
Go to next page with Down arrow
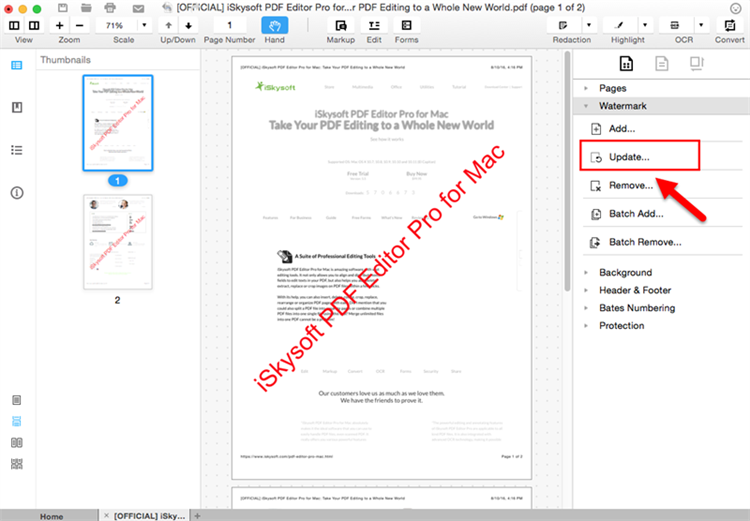188,25
